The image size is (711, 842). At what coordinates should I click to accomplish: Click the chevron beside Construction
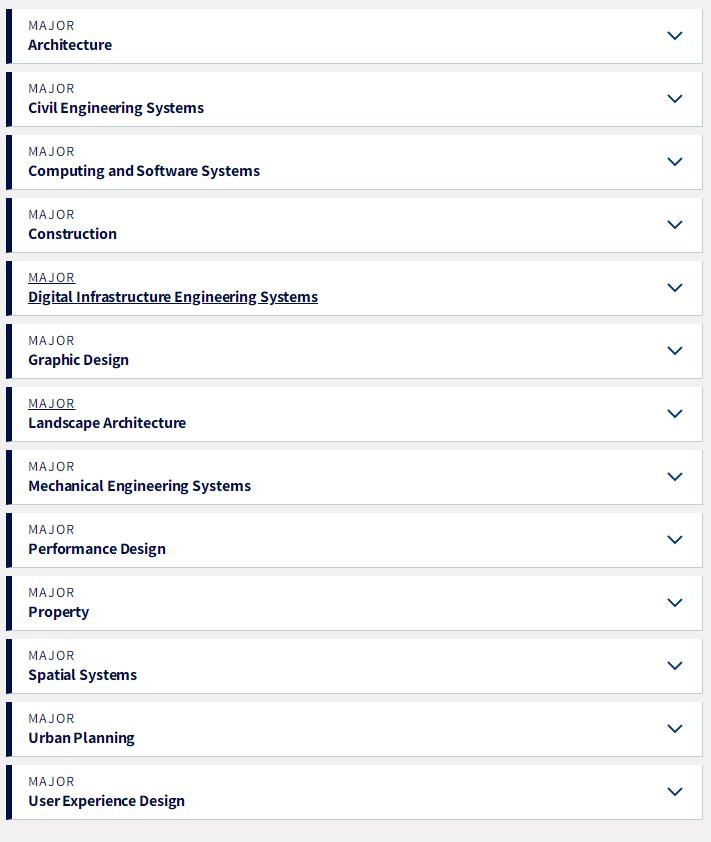pos(674,224)
